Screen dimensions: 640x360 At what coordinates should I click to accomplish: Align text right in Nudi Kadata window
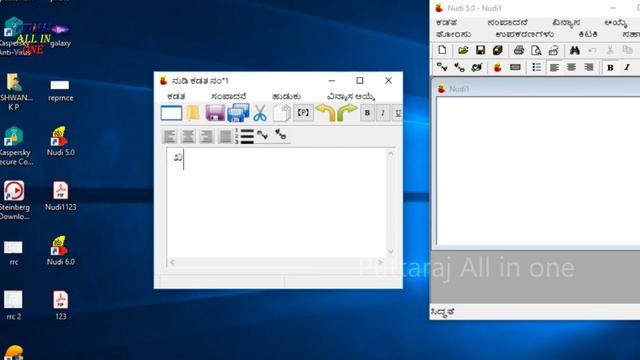click(207, 136)
